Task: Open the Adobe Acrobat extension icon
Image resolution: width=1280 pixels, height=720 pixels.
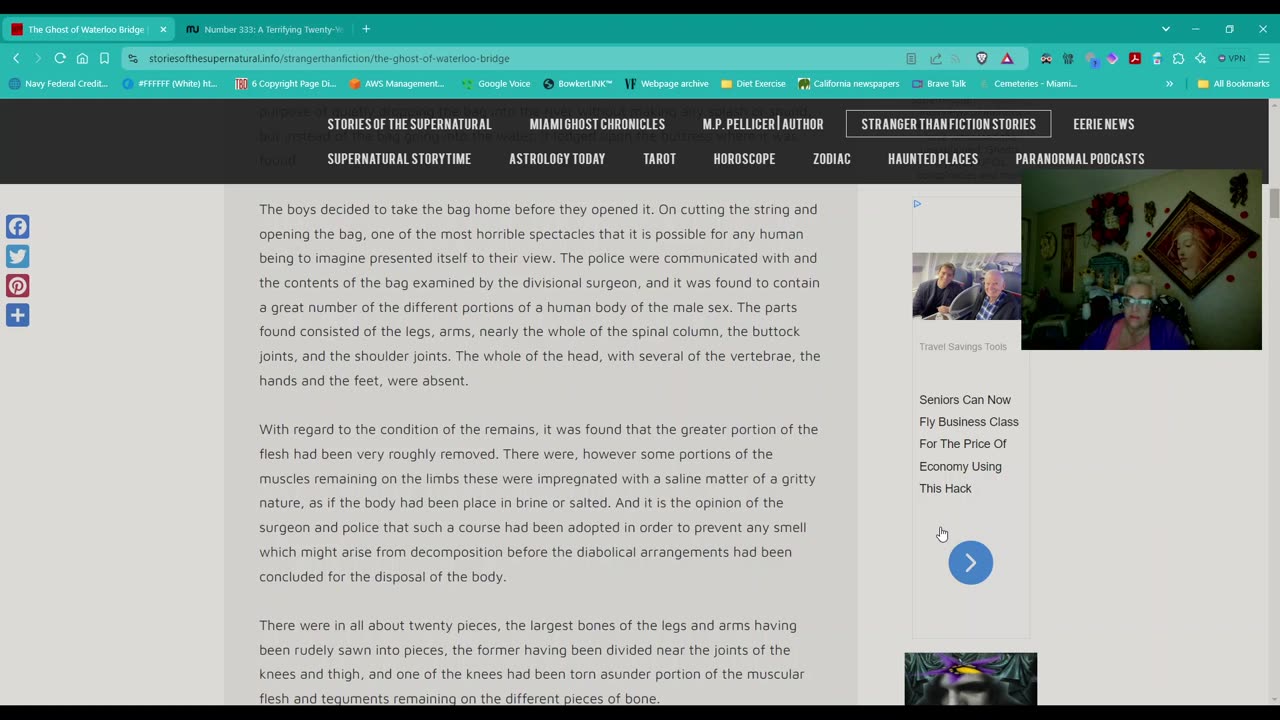Action: click(1135, 58)
